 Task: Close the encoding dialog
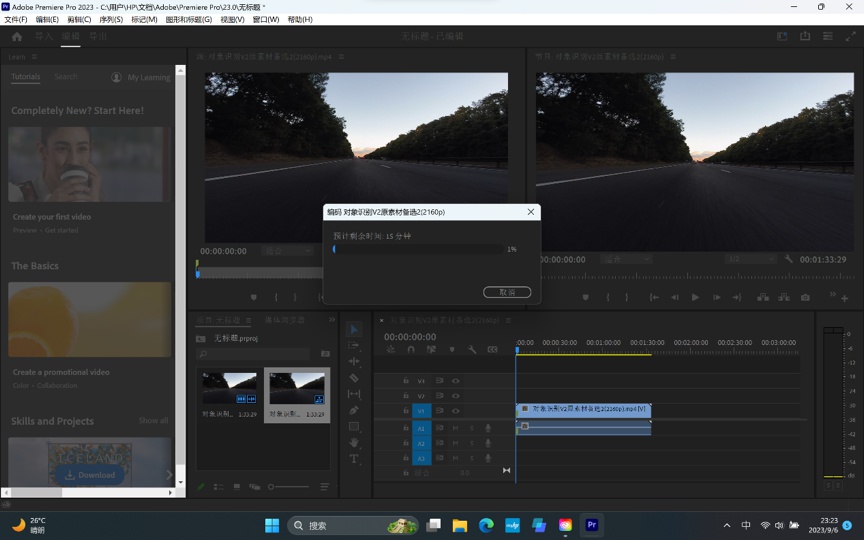click(x=531, y=212)
